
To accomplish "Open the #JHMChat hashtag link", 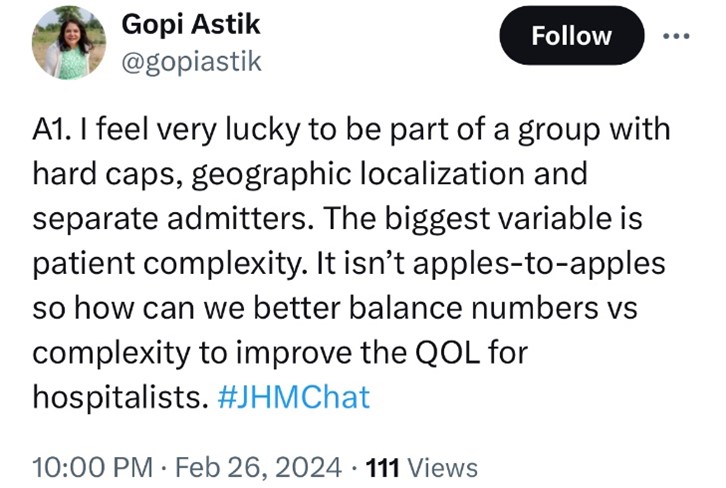I will (293, 397).
